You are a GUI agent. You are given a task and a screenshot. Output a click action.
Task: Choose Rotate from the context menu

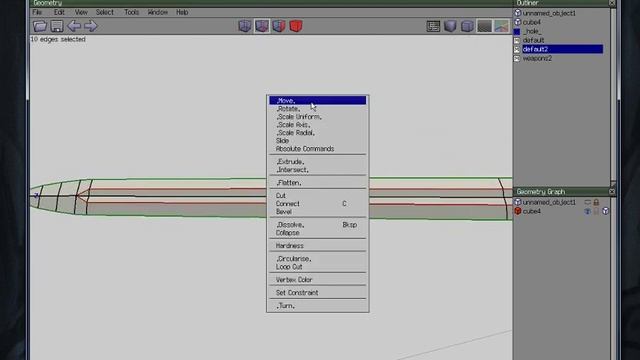pos(318,109)
